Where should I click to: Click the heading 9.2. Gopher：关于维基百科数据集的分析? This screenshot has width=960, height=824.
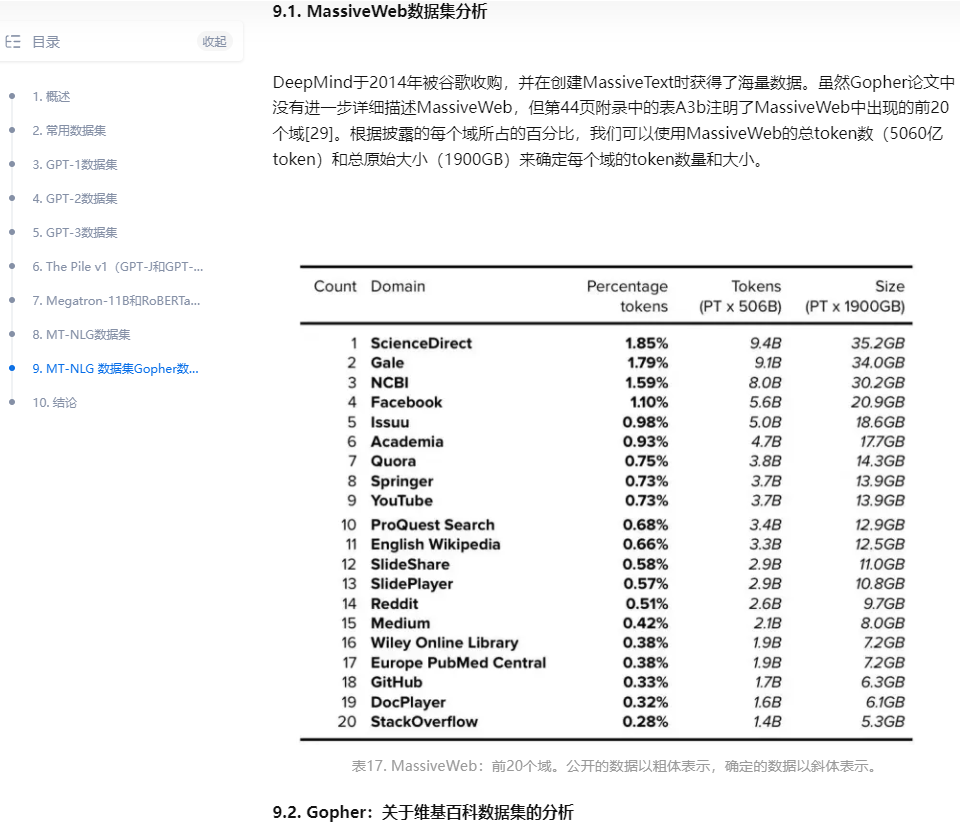[x=423, y=812]
